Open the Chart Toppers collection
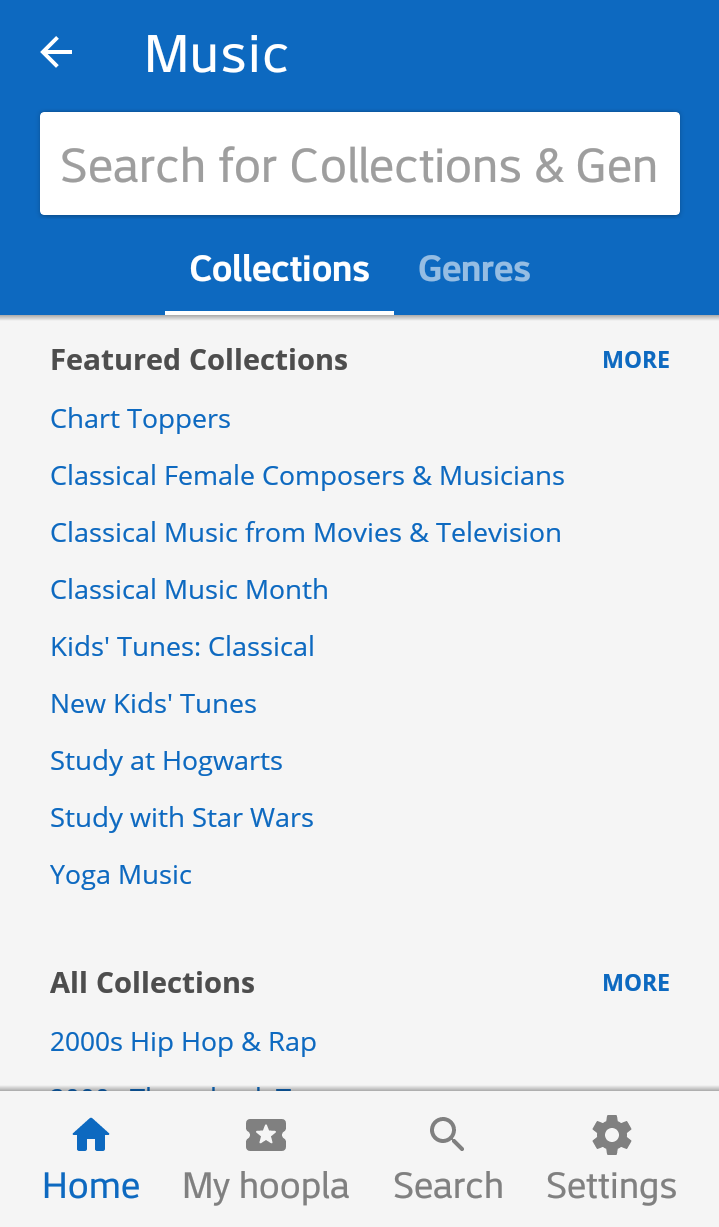This screenshot has height=1227, width=719. [x=141, y=419]
